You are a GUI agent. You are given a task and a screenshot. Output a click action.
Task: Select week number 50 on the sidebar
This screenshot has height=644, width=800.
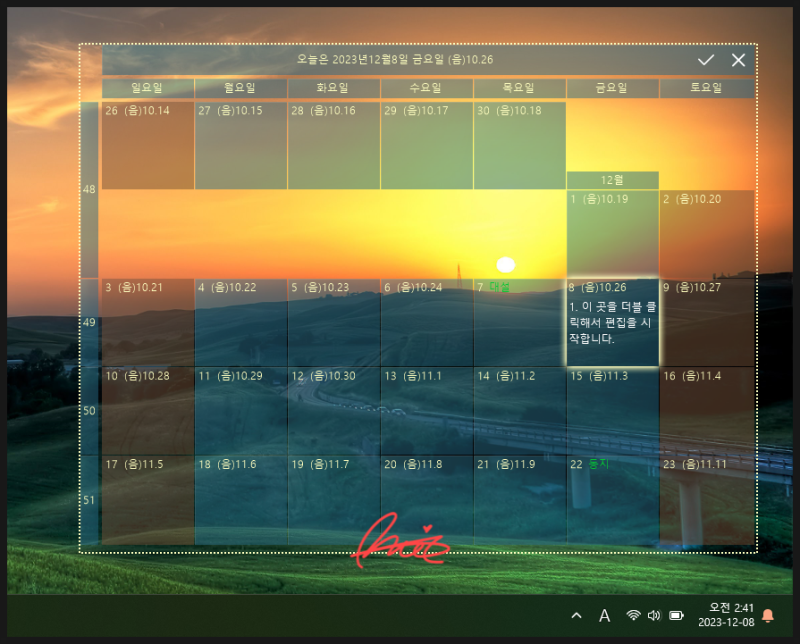click(x=89, y=410)
